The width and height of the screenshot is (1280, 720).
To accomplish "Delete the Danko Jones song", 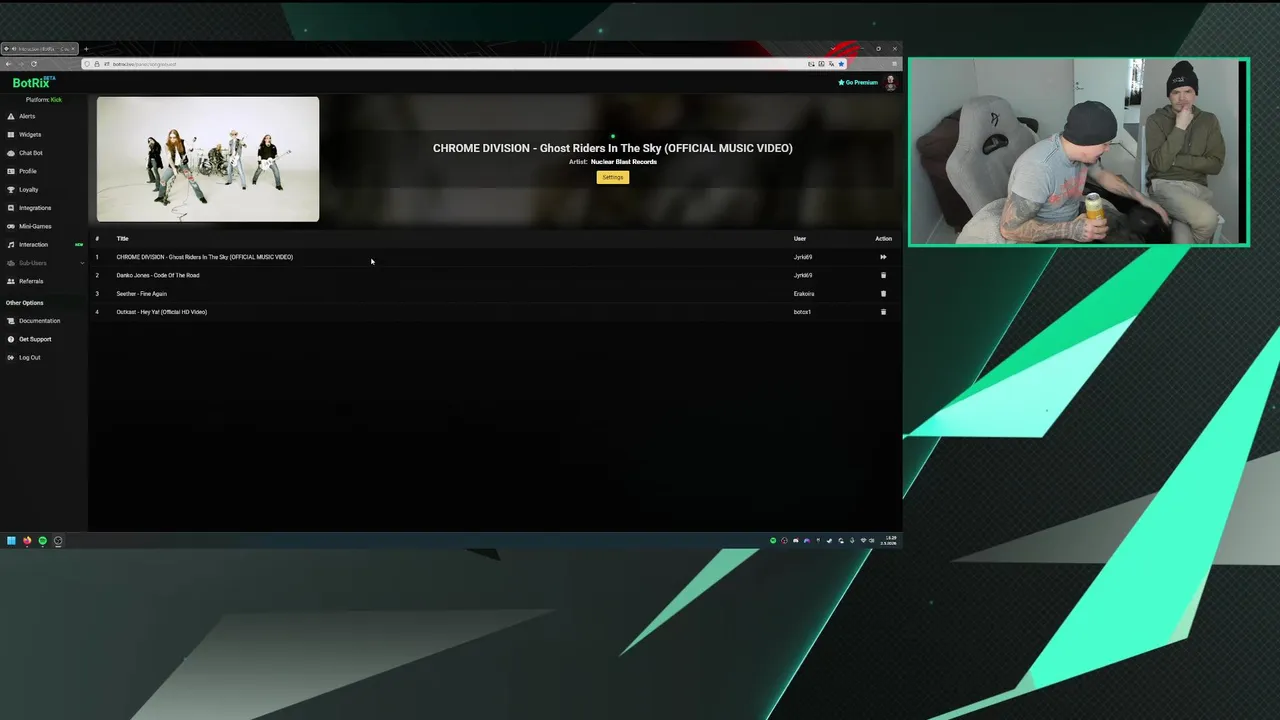I will pos(883,275).
